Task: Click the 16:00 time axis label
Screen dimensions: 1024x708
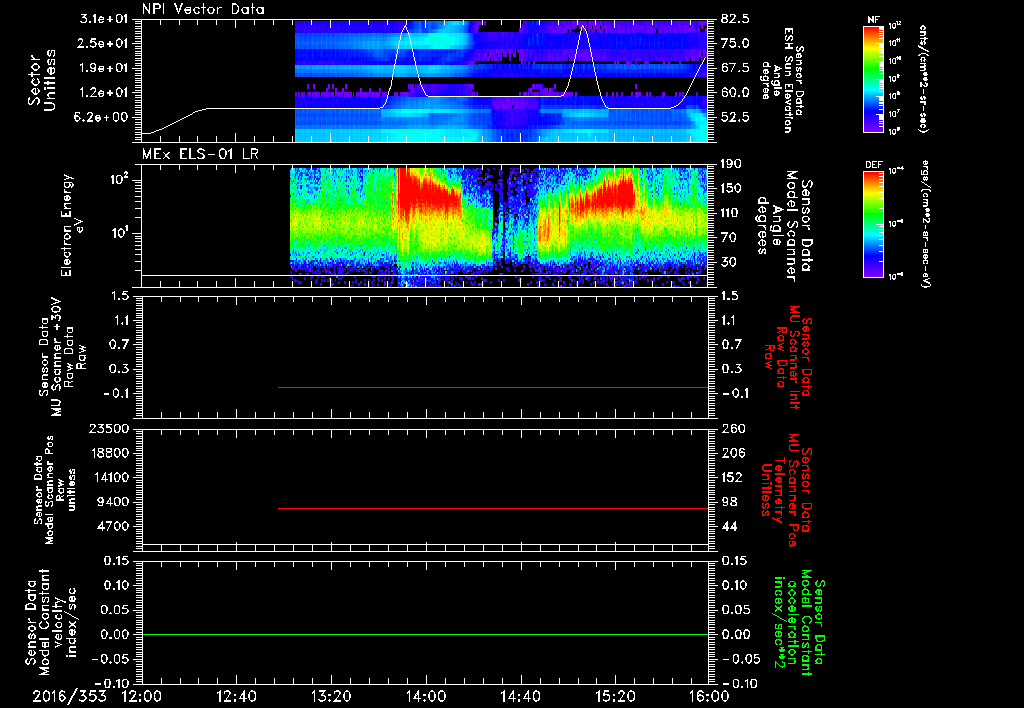Action: 709,696
